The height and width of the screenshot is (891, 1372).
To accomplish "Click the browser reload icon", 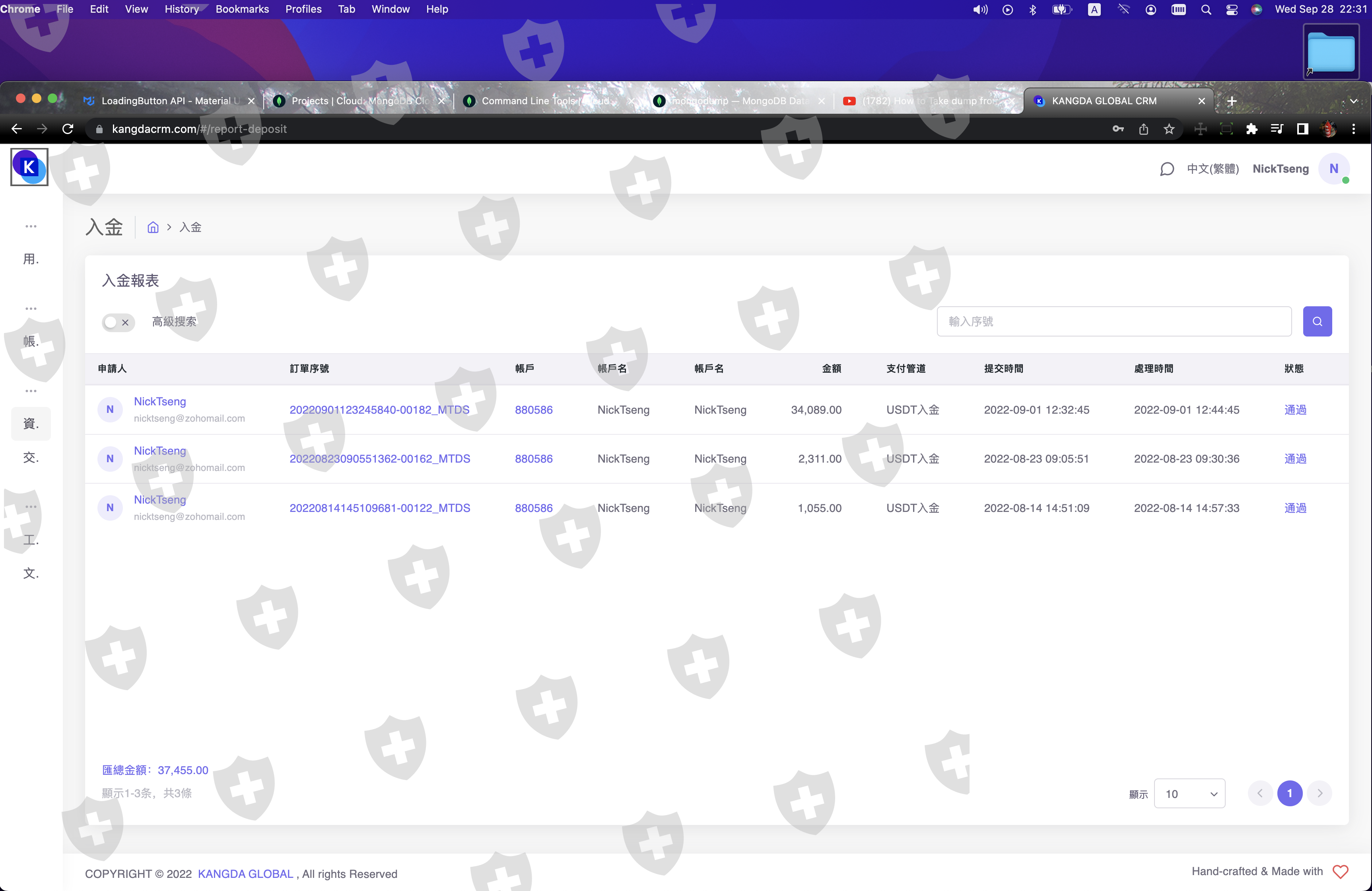I will 68,129.
